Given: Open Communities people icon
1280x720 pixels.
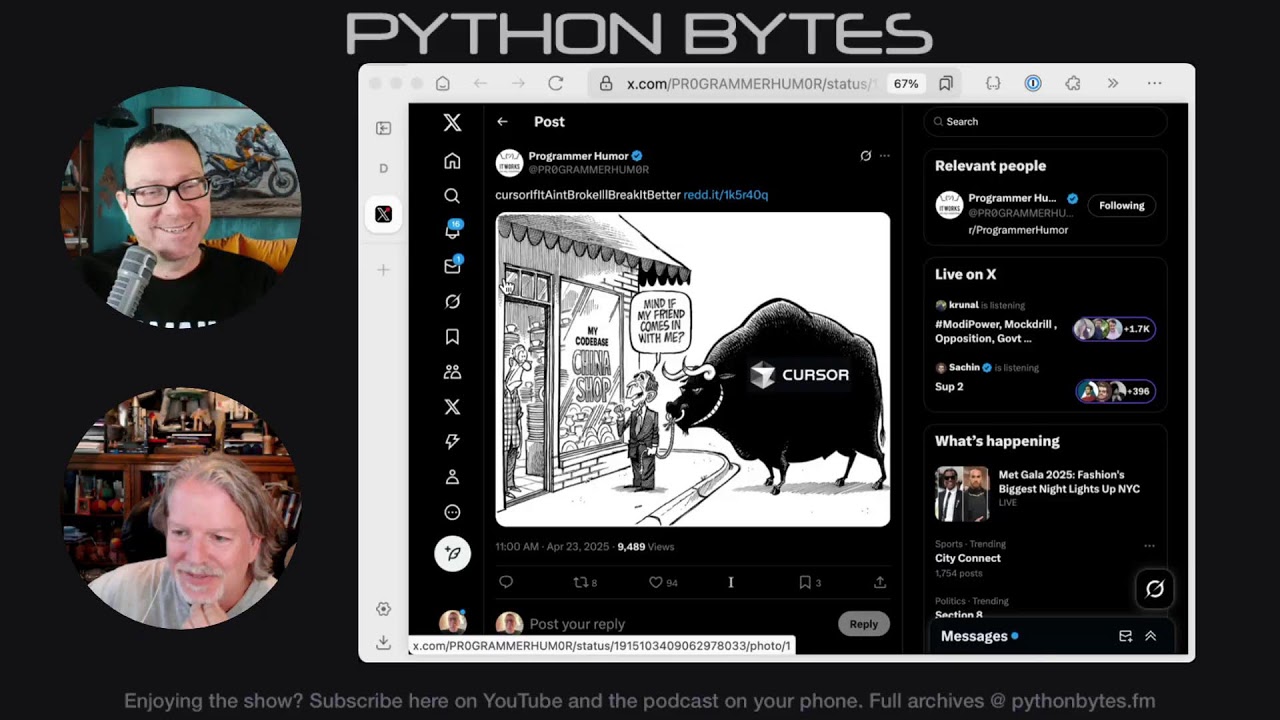Looking at the screenshot, I should pyautogui.click(x=452, y=372).
